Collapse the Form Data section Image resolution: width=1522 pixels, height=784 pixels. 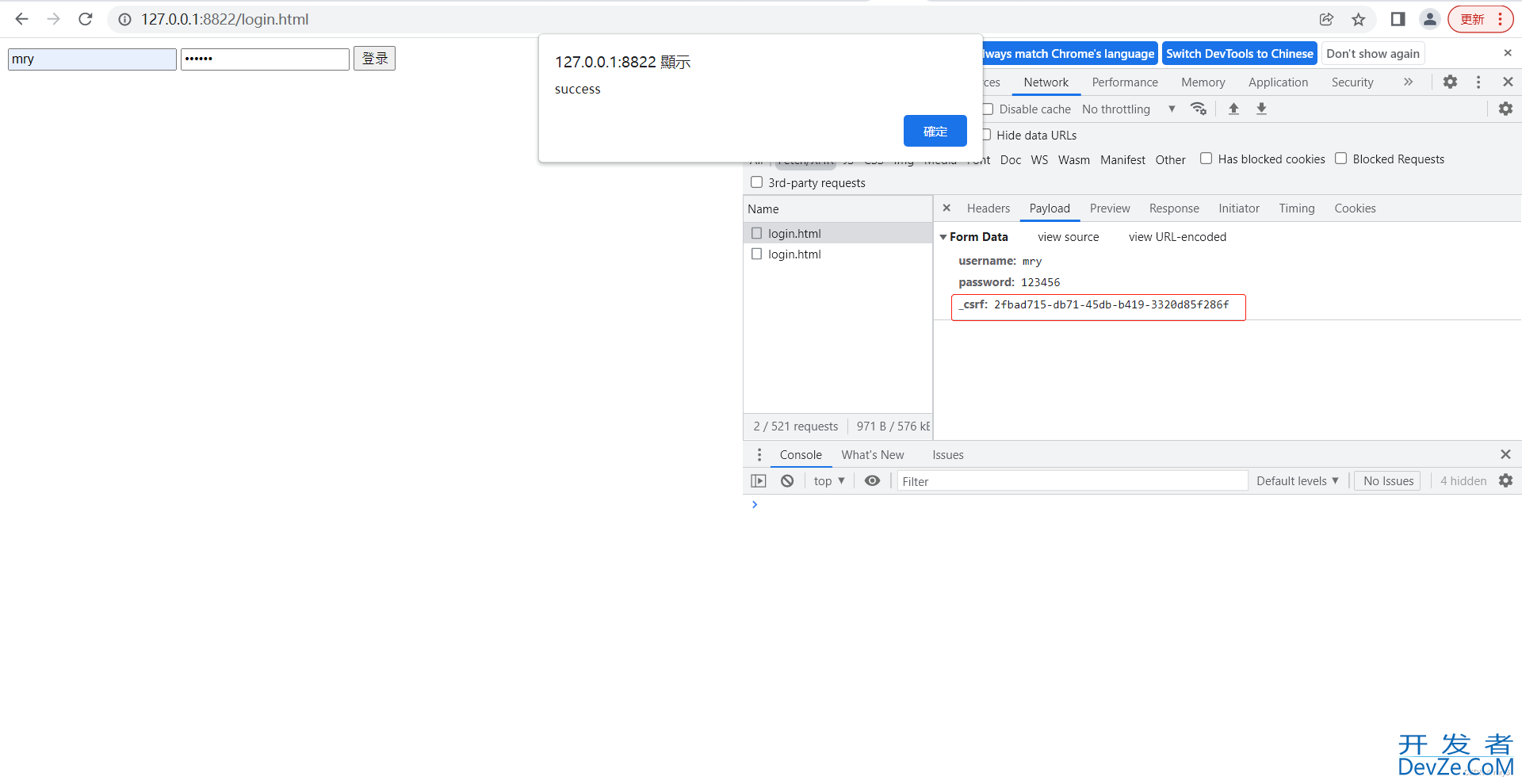(x=943, y=237)
